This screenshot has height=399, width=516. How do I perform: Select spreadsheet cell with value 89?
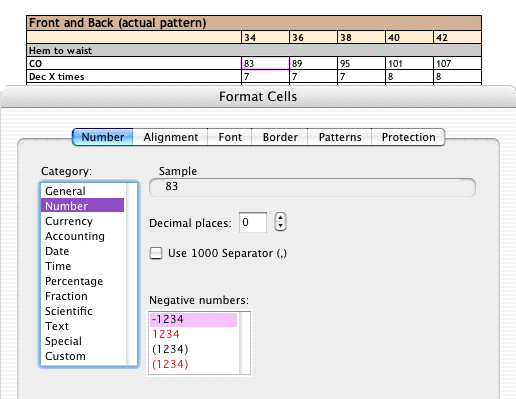(x=313, y=63)
